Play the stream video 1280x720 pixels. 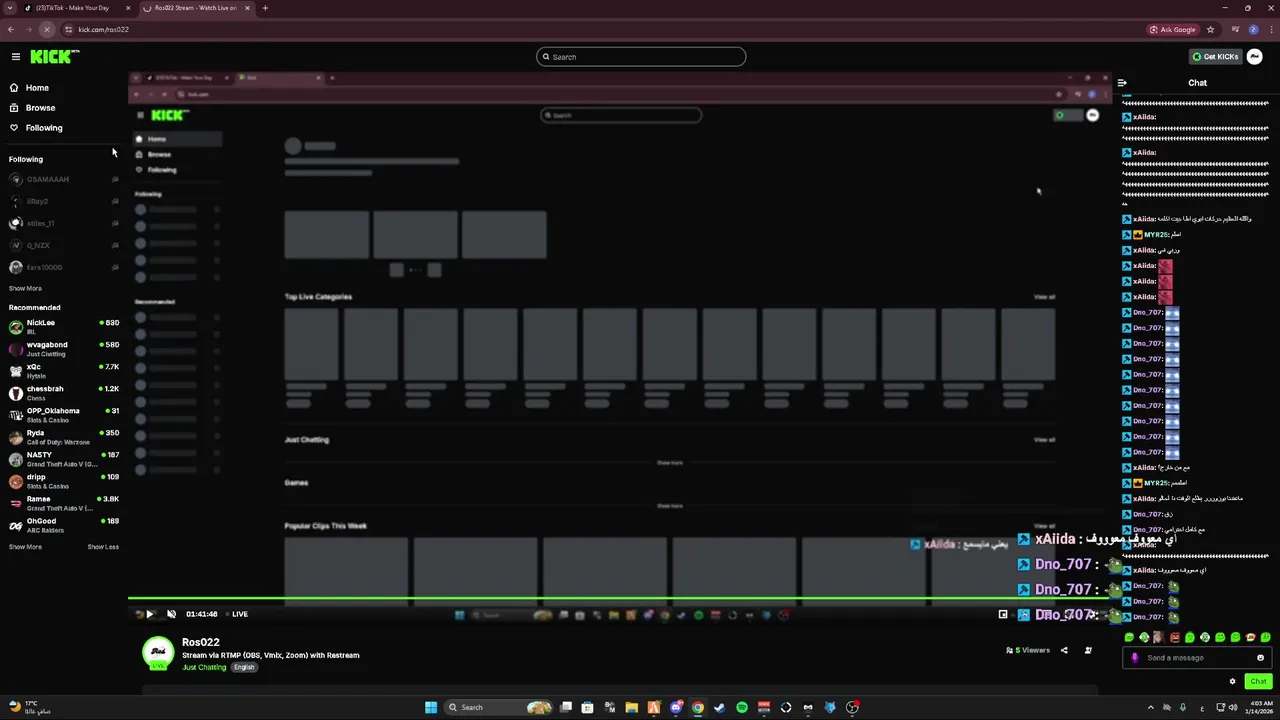click(x=150, y=614)
